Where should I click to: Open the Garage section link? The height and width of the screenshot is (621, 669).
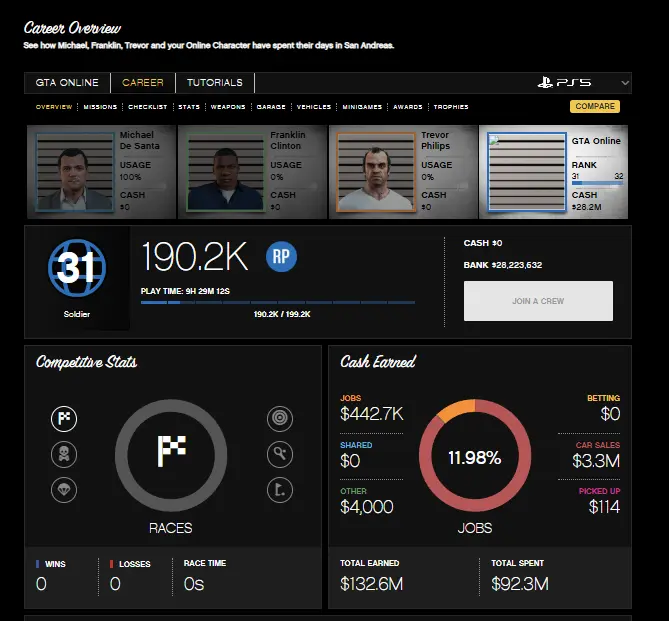[x=271, y=107]
